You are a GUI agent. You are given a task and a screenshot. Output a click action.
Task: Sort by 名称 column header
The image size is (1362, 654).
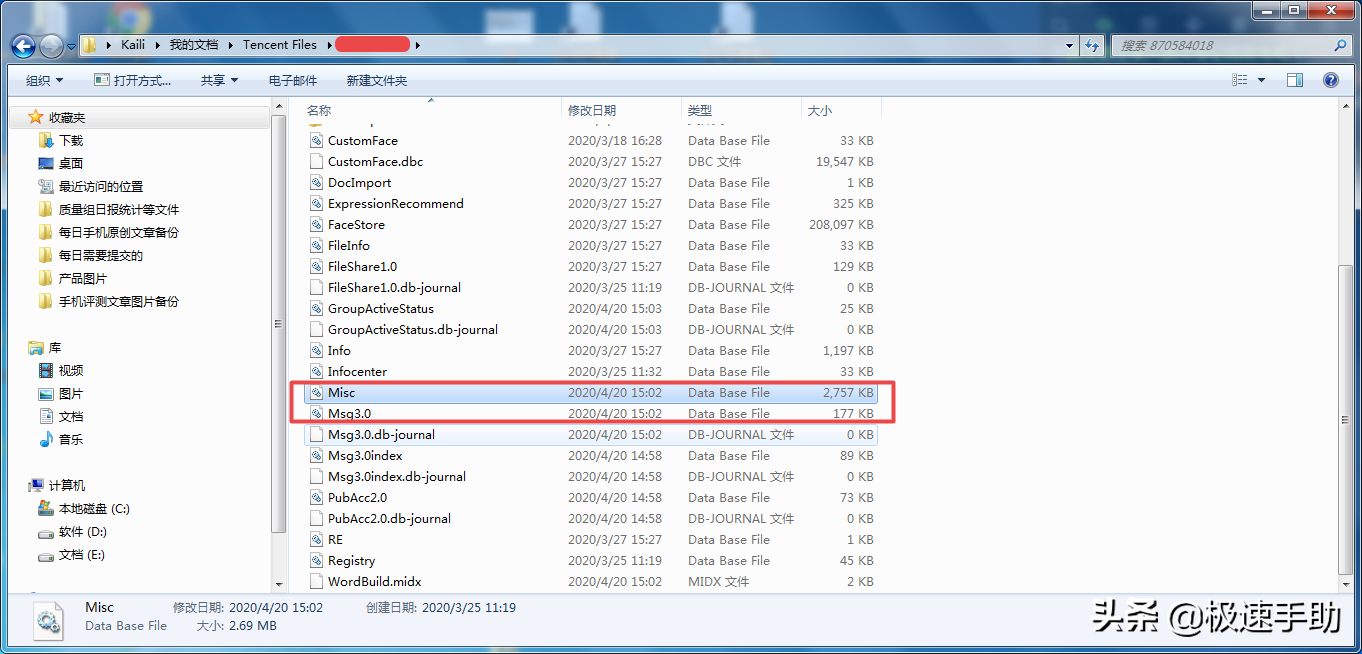pyautogui.click(x=319, y=110)
